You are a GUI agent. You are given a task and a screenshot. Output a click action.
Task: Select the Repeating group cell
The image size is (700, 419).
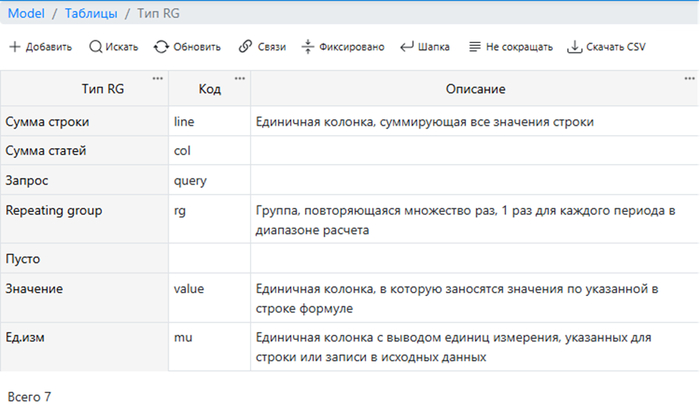click(x=54, y=211)
